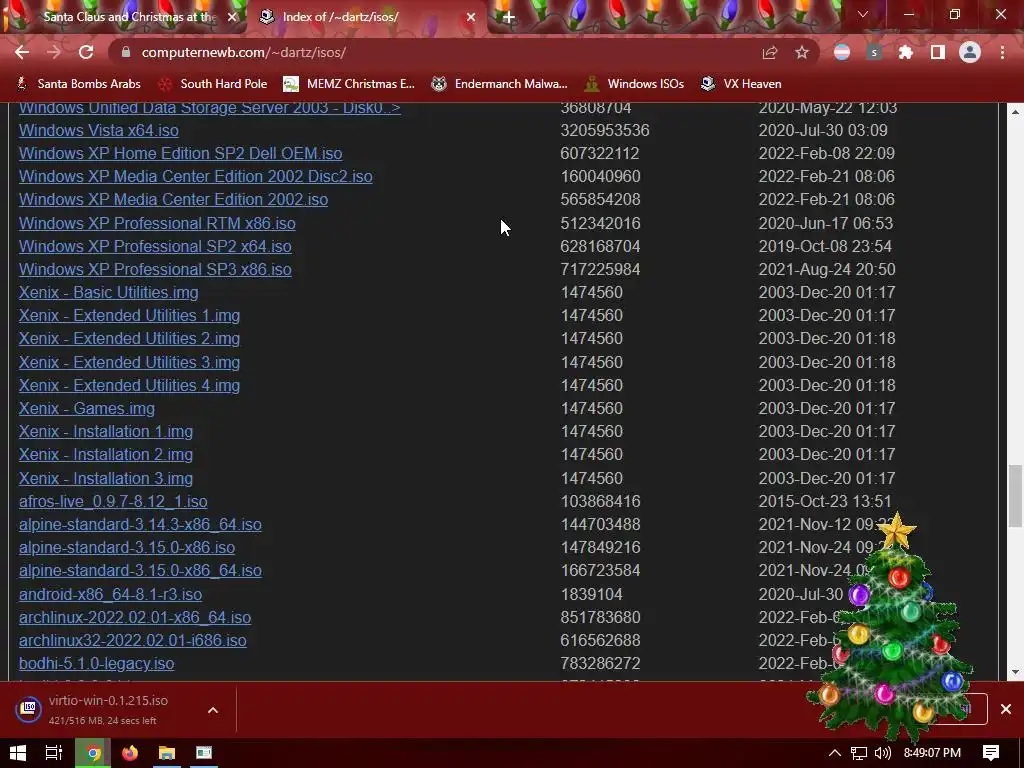Viewport: 1024px width, 768px height.
Task: Show hidden system tray icons
Action: 835,753
